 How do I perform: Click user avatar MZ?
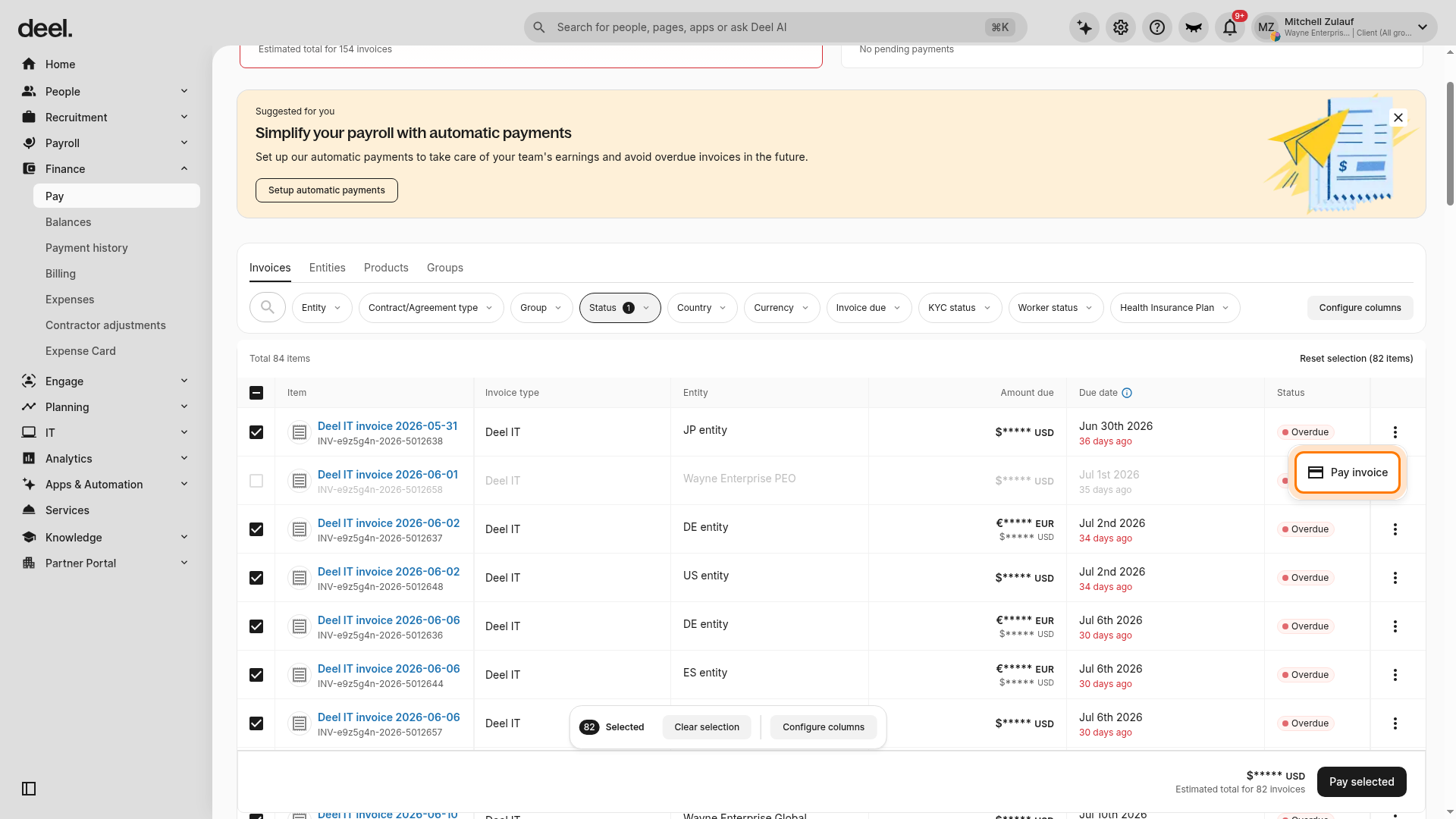click(1266, 28)
